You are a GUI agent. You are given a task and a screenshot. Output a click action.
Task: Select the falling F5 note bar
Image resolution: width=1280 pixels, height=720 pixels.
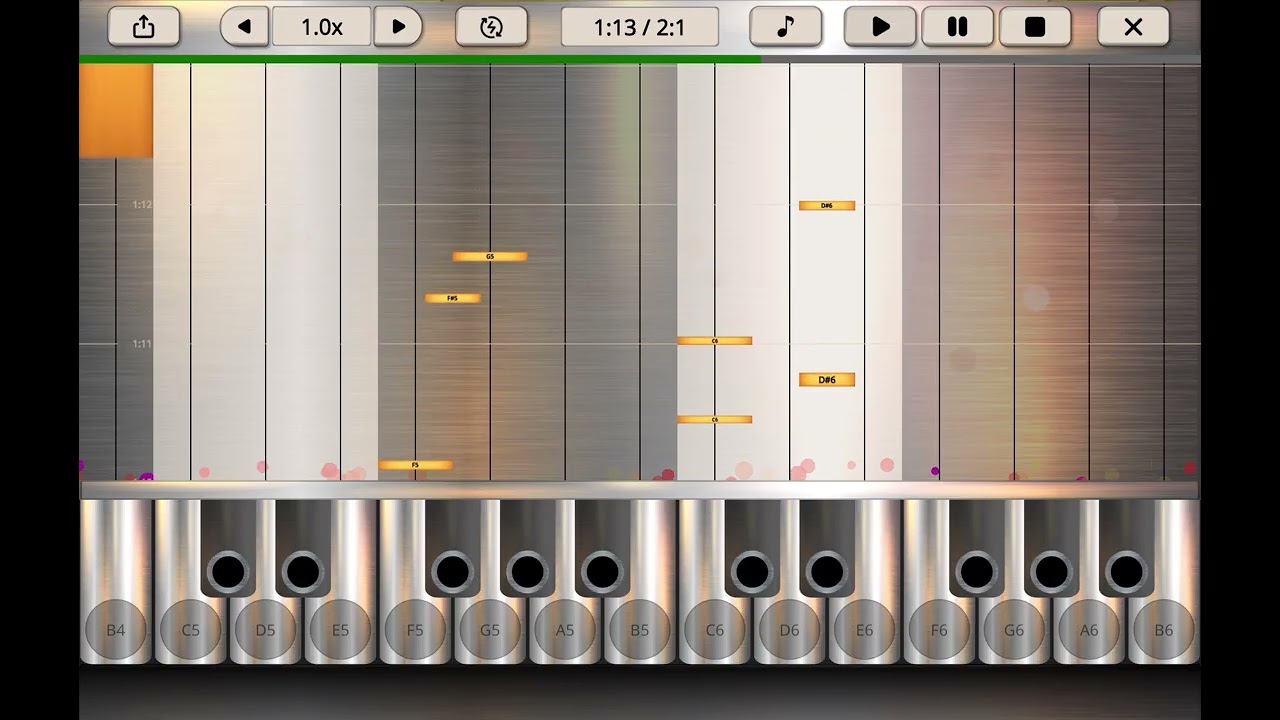[415, 465]
